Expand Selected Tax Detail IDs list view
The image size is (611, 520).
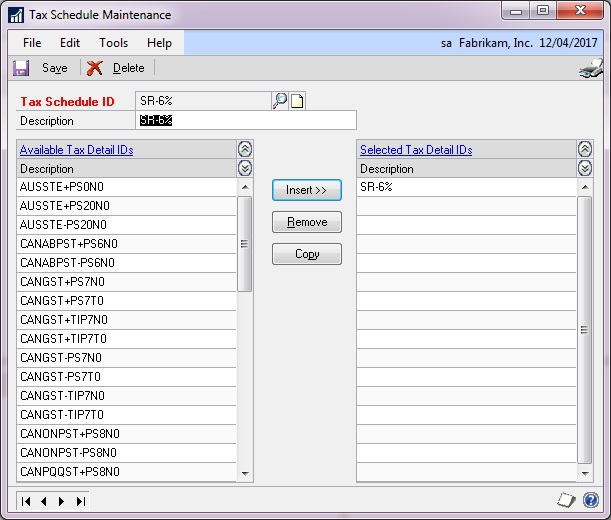pyautogui.click(x=585, y=168)
